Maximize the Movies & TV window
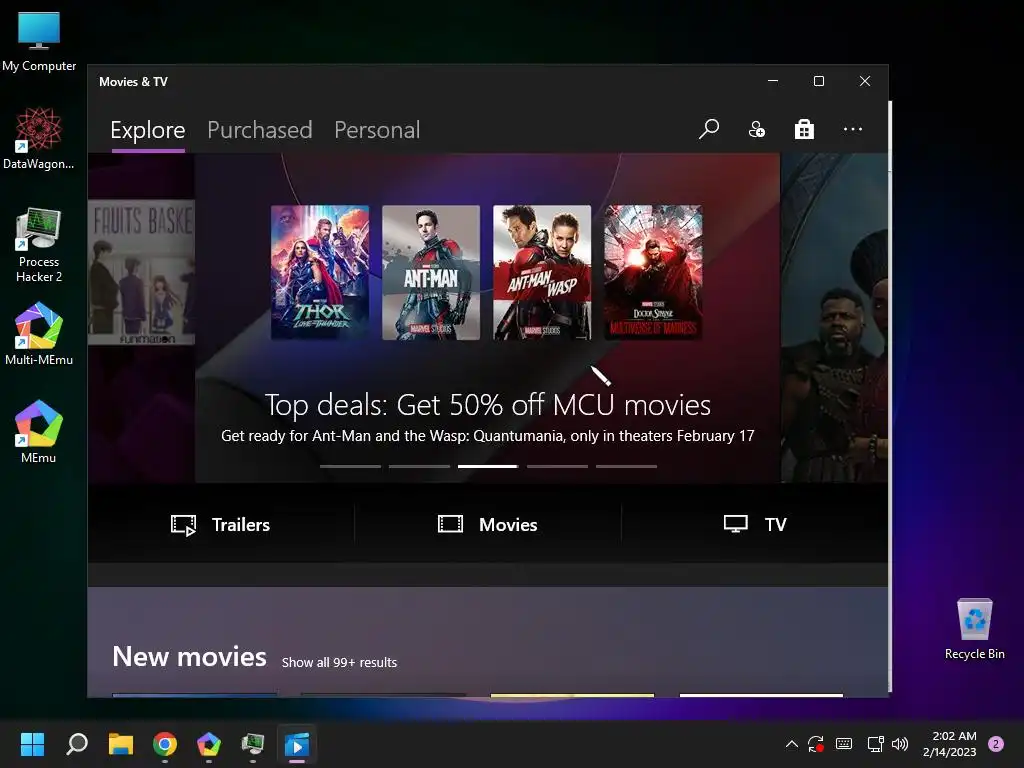This screenshot has height=768, width=1024. tap(818, 81)
